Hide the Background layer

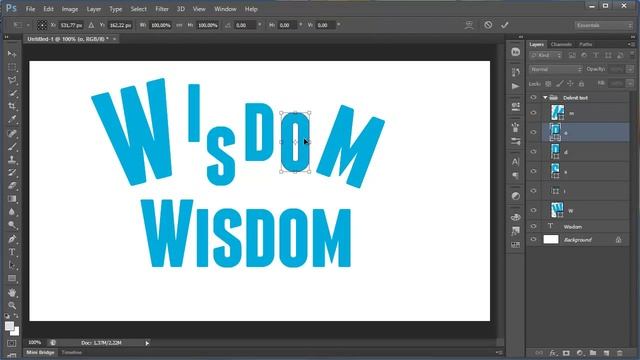(x=533, y=240)
